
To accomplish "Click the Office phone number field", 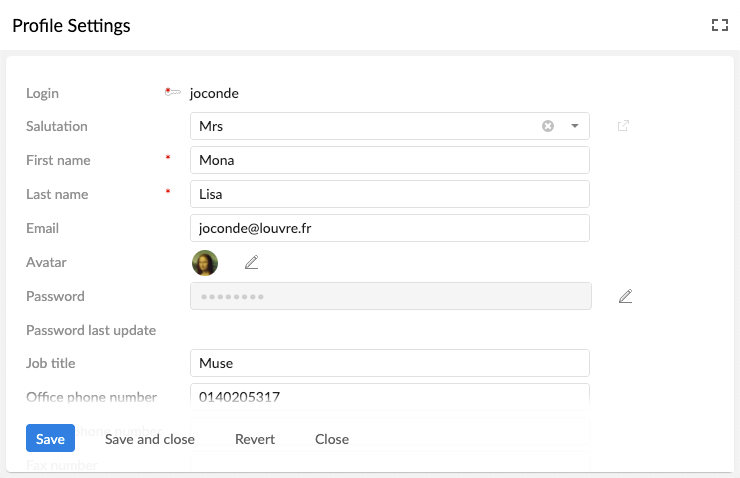I will coord(389,395).
